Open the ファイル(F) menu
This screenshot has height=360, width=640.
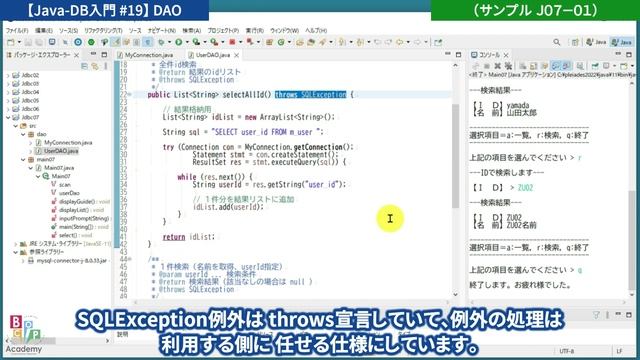coord(17,31)
